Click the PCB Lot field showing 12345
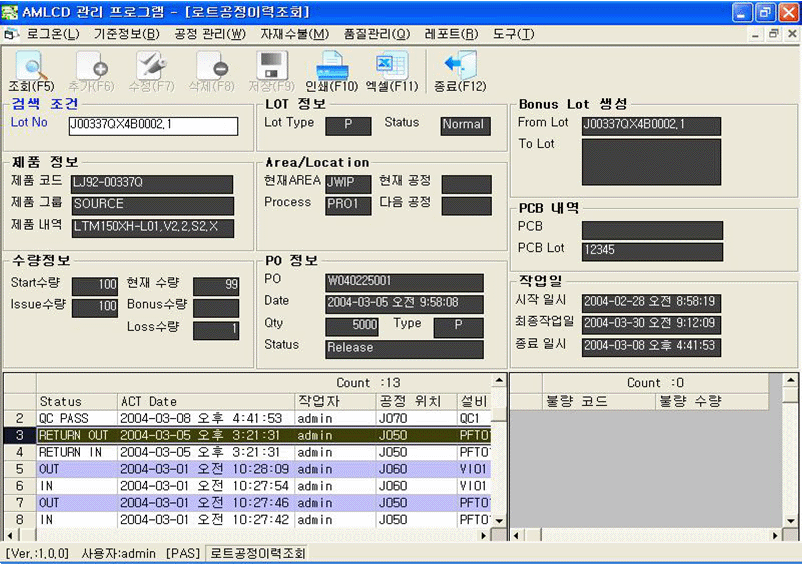Viewport: 803px width, 564px height. click(x=652, y=252)
